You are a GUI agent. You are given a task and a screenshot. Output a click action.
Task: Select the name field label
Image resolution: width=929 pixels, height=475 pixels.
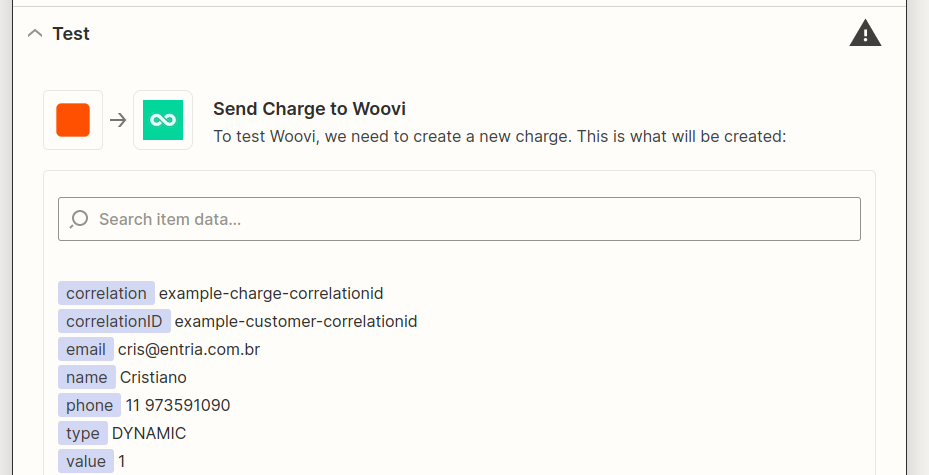(x=87, y=377)
